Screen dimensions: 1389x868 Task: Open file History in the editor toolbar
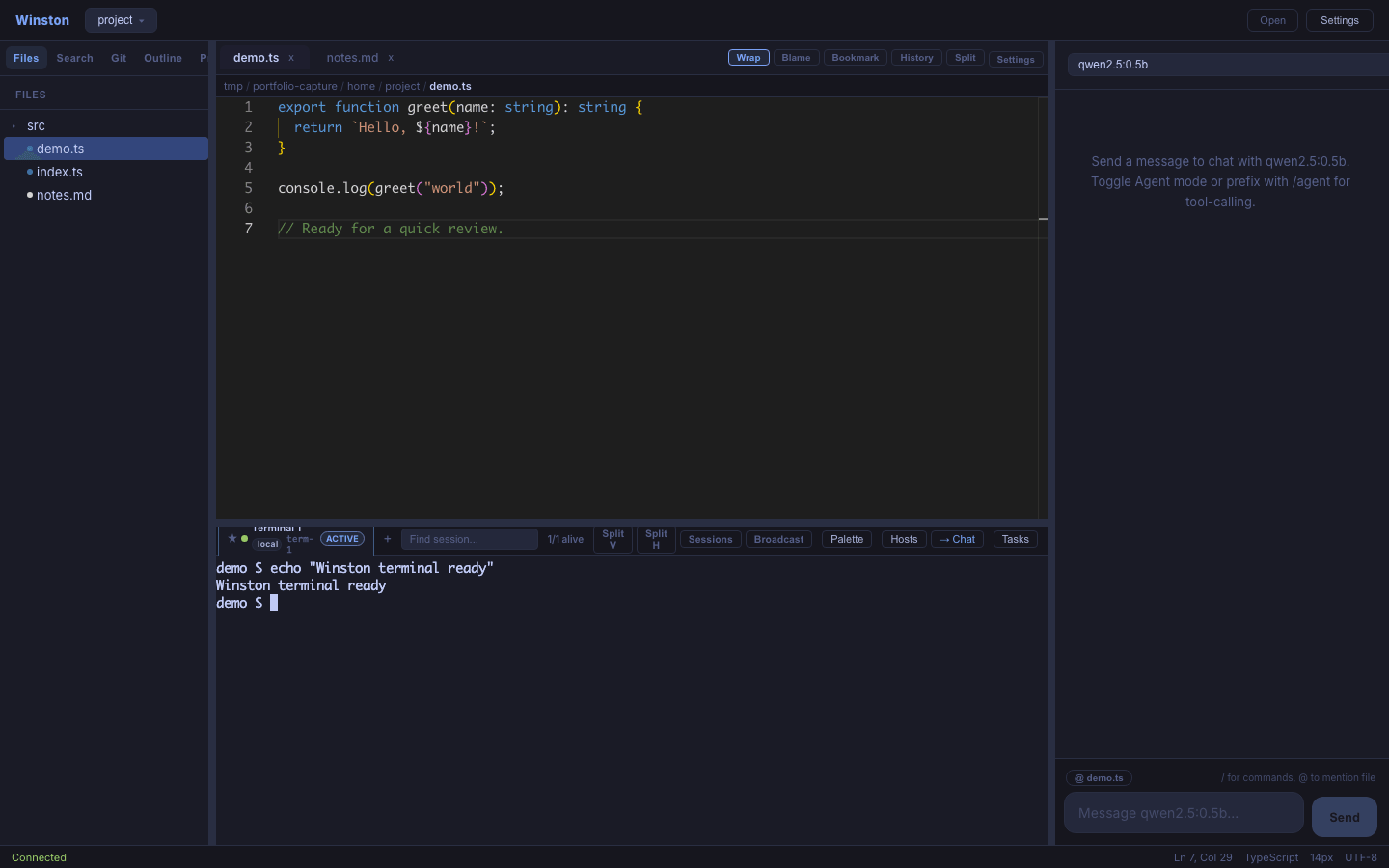click(x=916, y=58)
